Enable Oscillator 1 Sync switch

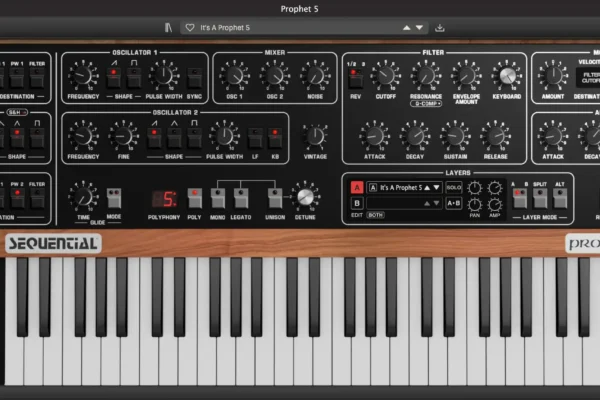point(194,77)
